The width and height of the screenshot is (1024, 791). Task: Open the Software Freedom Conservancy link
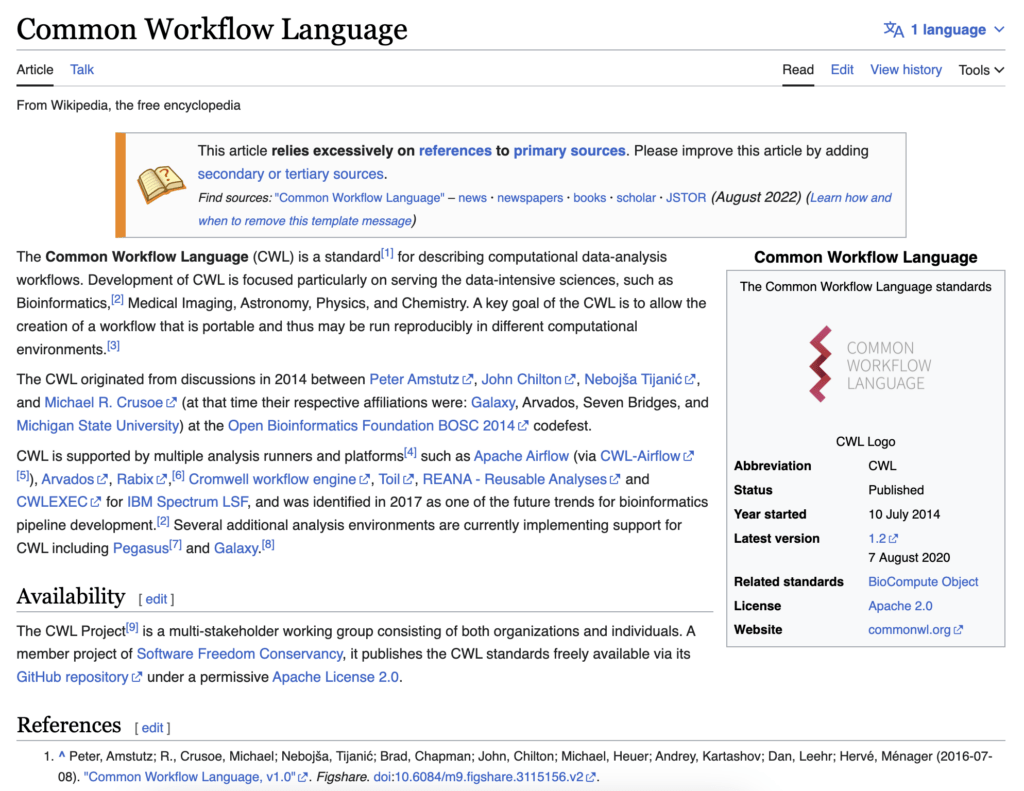pyautogui.click(x=240, y=654)
